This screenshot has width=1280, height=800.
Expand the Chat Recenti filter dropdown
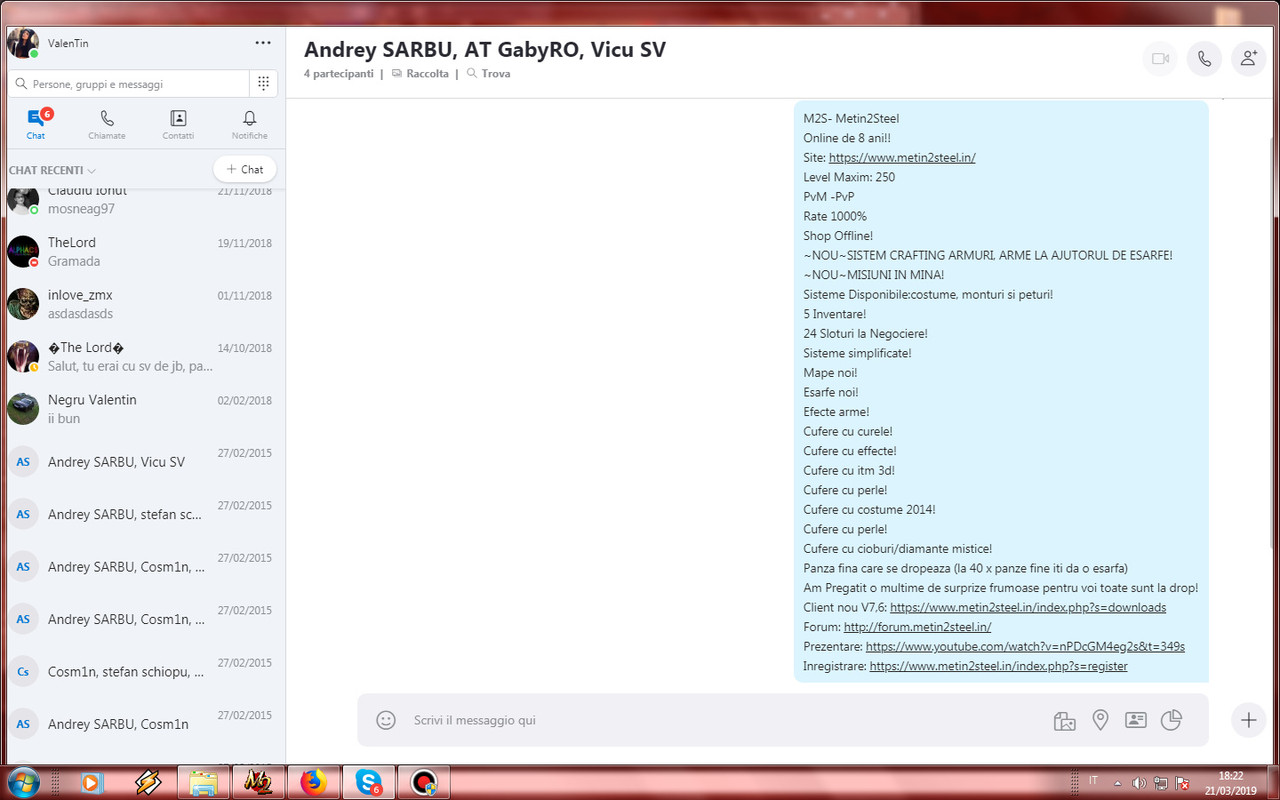pos(52,170)
